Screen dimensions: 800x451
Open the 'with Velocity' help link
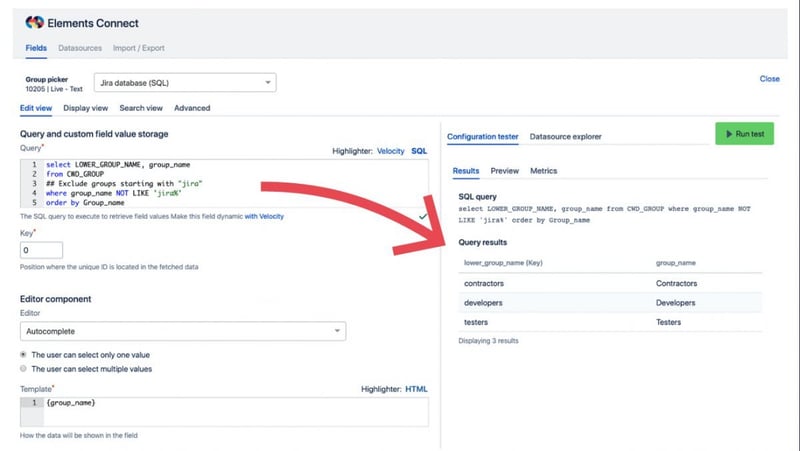pyautogui.click(x=264, y=216)
